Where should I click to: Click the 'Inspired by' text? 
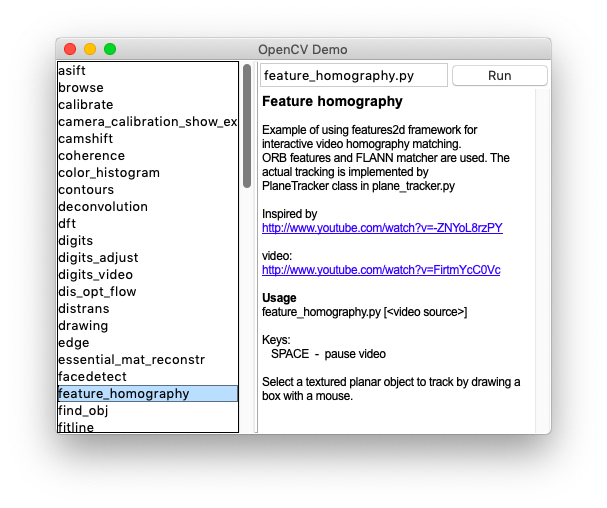290,214
